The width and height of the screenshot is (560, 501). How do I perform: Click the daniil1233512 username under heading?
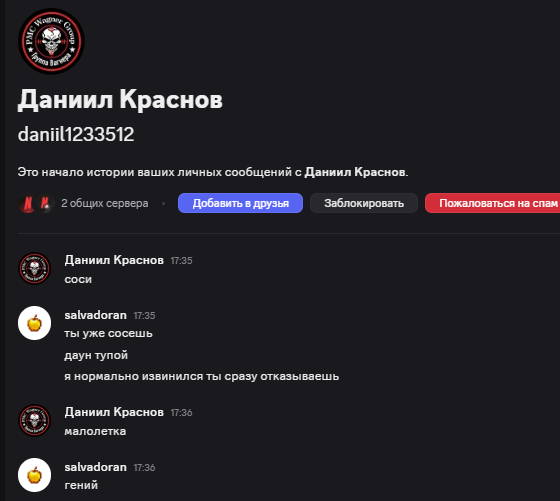[x=76, y=135]
